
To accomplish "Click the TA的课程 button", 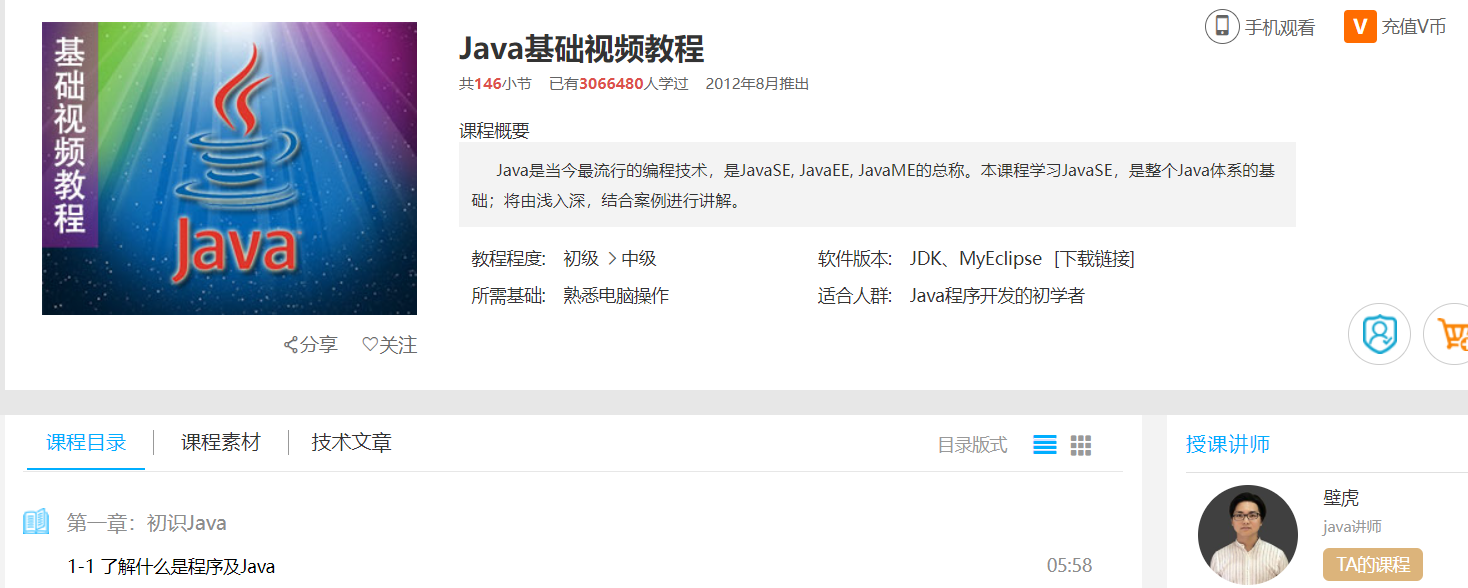I will click(x=1372, y=565).
